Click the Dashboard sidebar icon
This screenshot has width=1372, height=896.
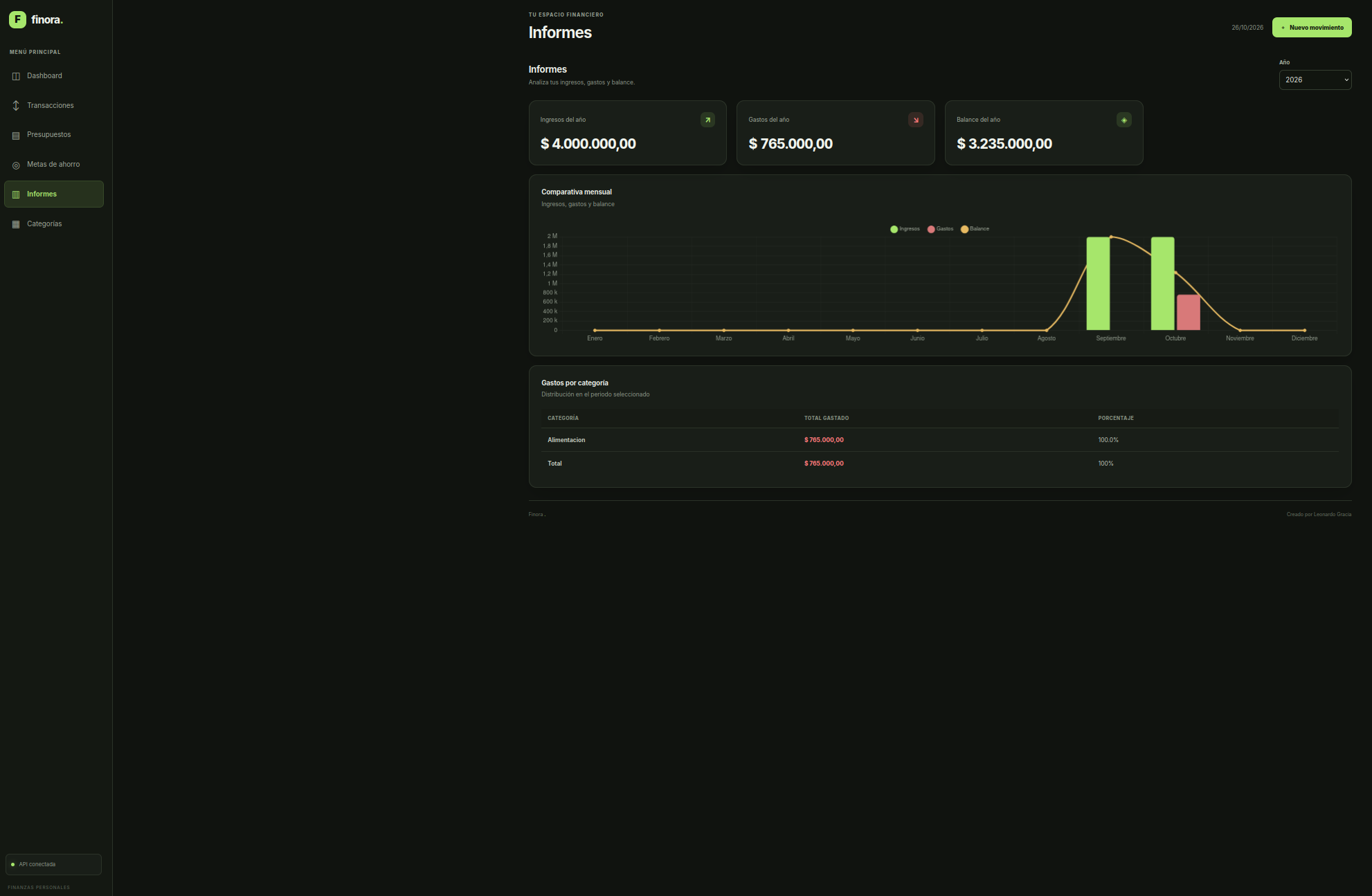(x=16, y=76)
